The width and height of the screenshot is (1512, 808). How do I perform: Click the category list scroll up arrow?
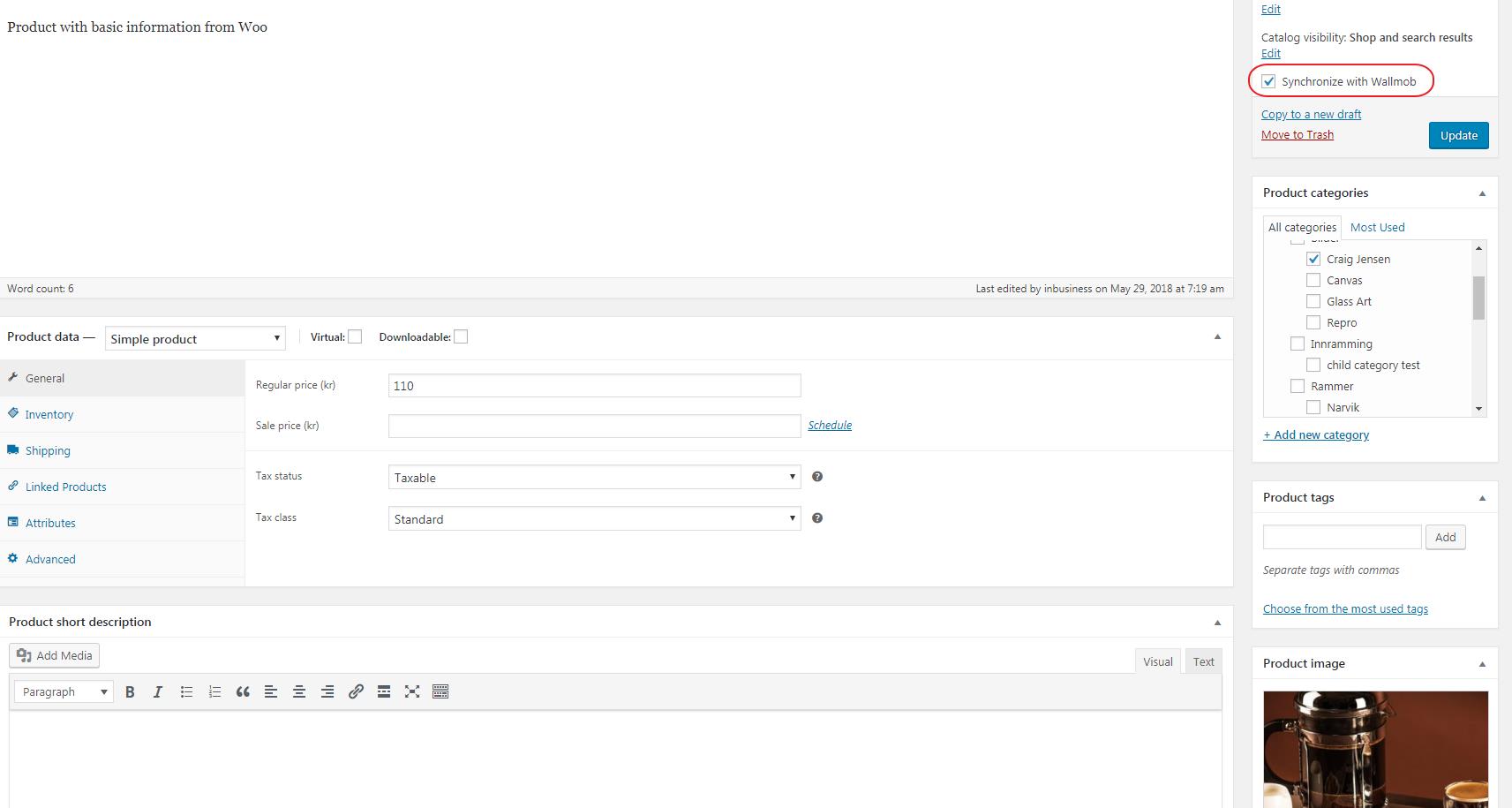click(1478, 248)
